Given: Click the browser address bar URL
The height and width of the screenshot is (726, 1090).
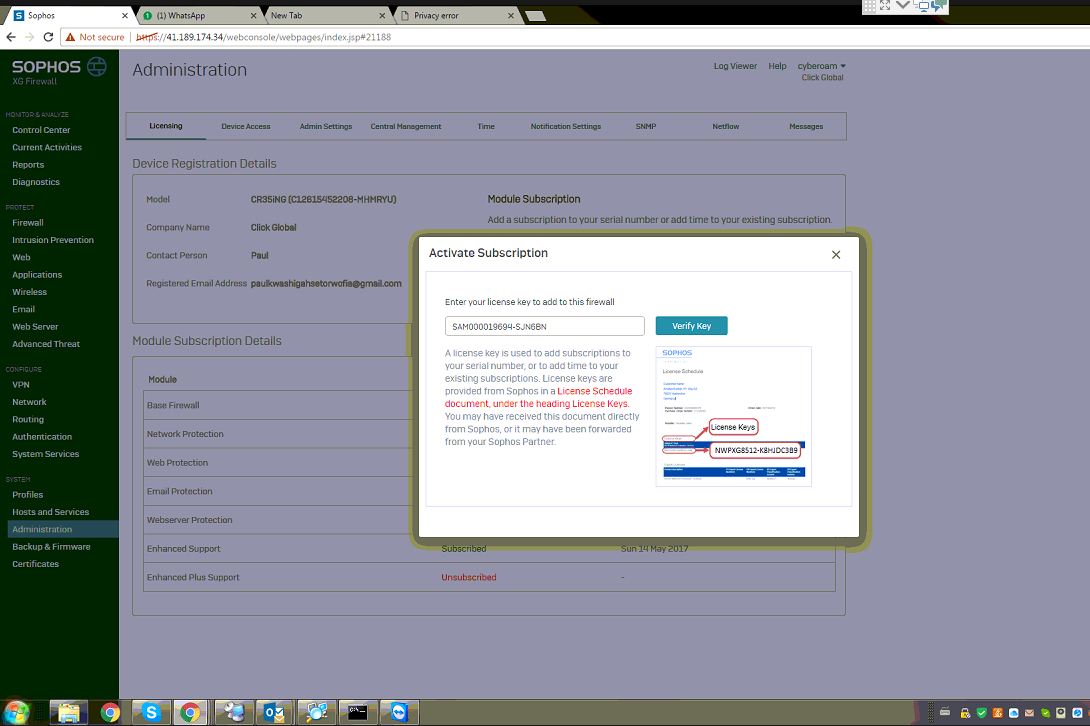Looking at the screenshot, I should click(264, 37).
